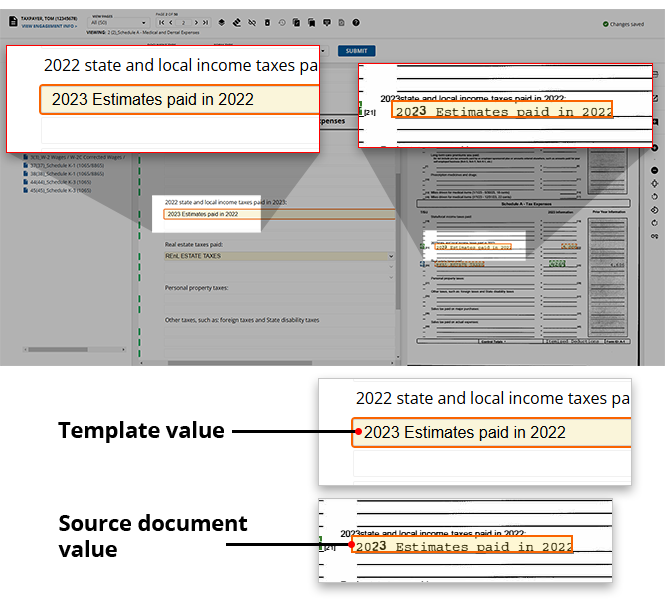The width and height of the screenshot is (665, 615).
Task: Click the blue SUBMIT button
Action: click(356, 51)
